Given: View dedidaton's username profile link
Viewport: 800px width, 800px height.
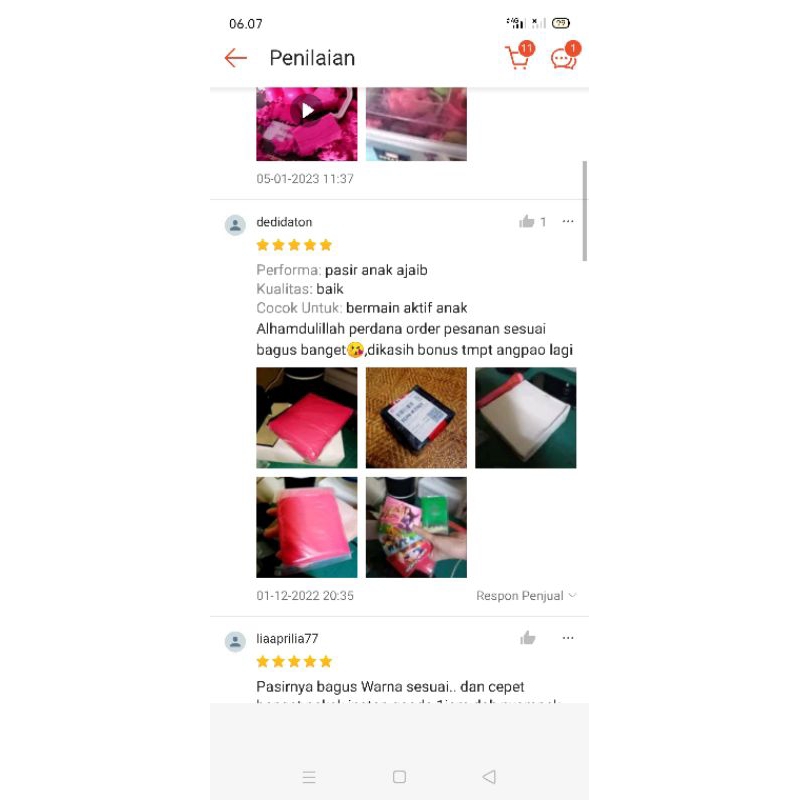Looking at the screenshot, I should coord(284,222).
